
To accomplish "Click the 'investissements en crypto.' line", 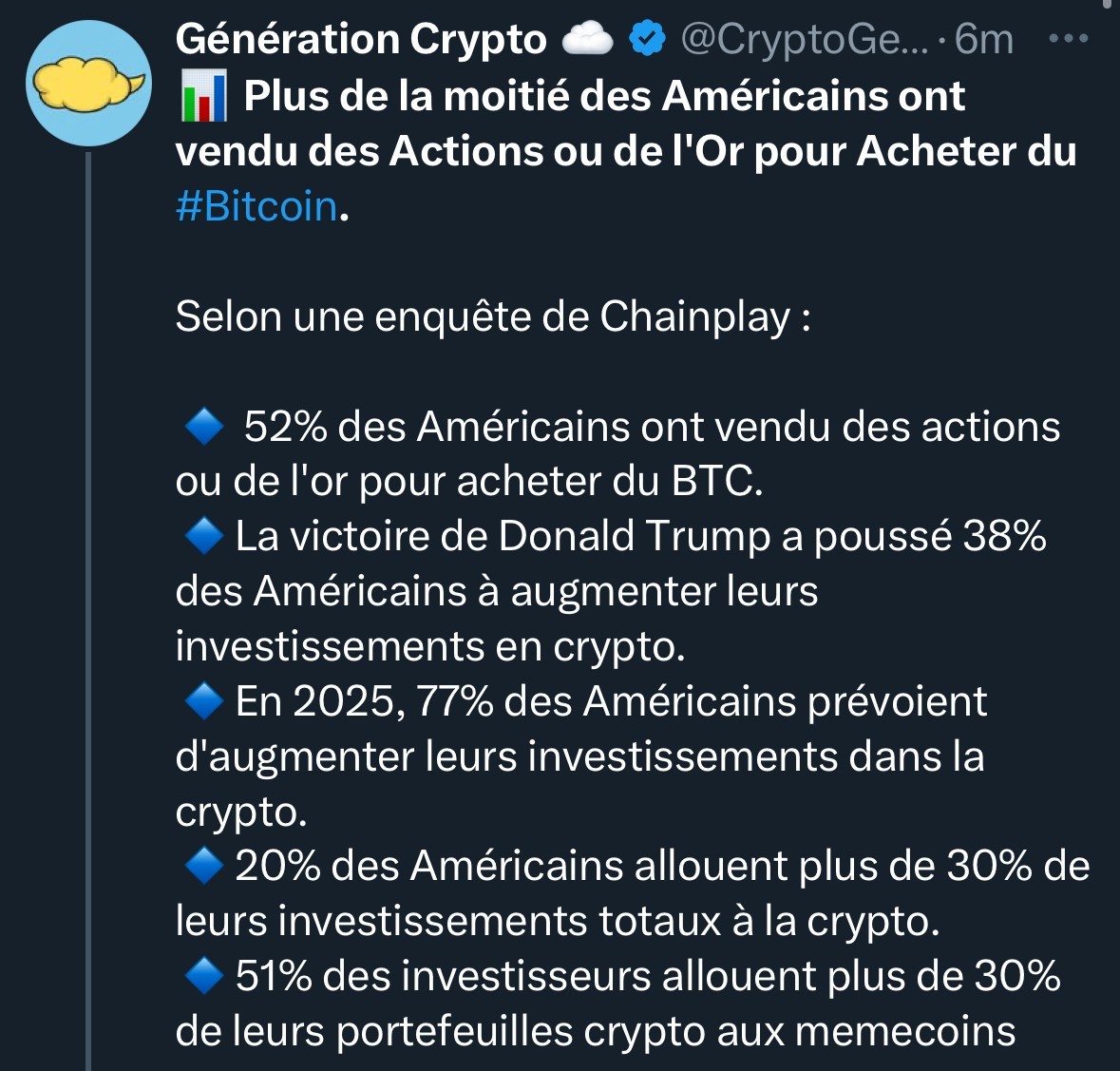I will pyautogui.click(x=430, y=647).
